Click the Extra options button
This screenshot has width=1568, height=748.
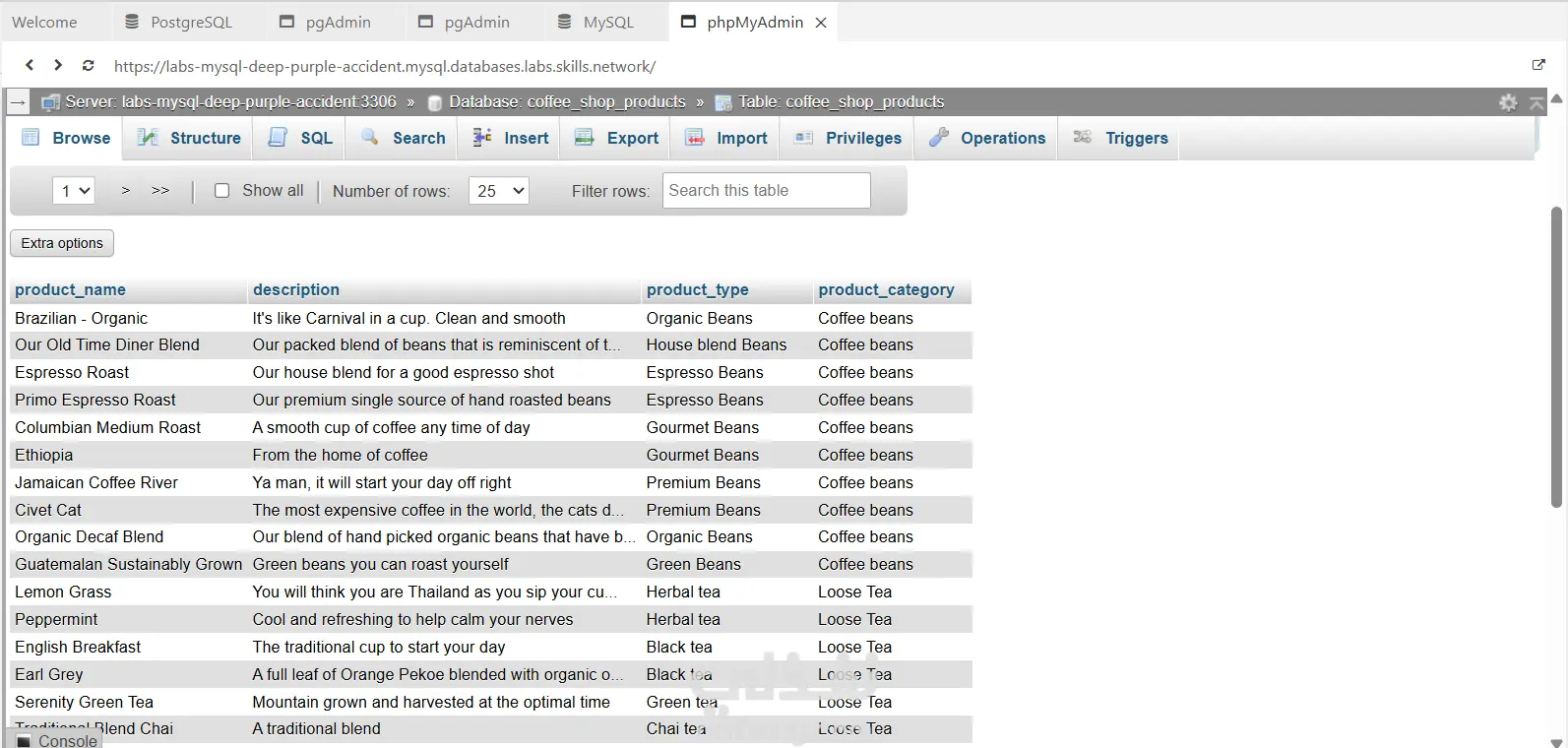coord(62,243)
